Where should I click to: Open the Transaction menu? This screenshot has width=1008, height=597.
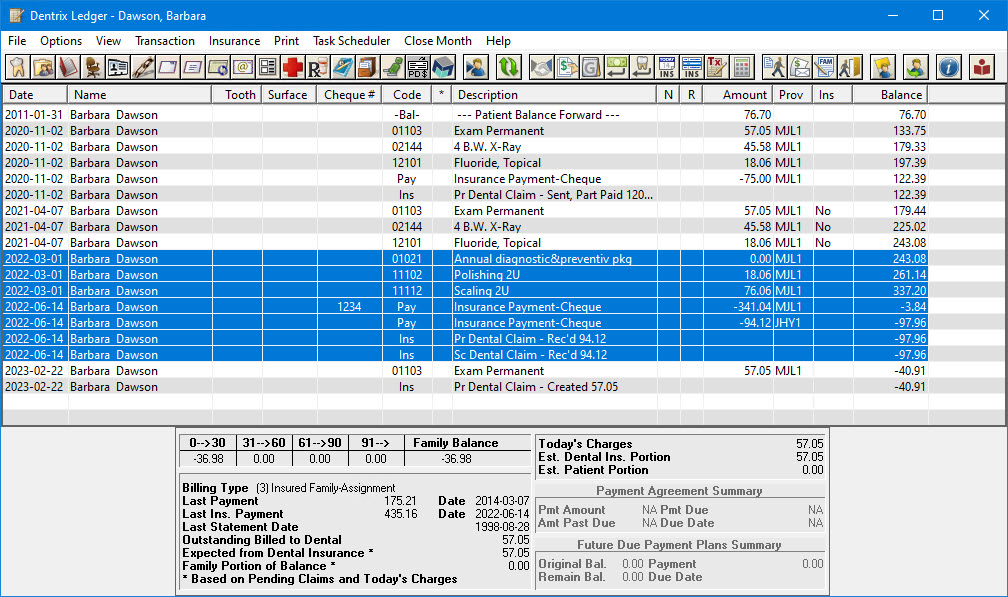pyautogui.click(x=165, y=41)
